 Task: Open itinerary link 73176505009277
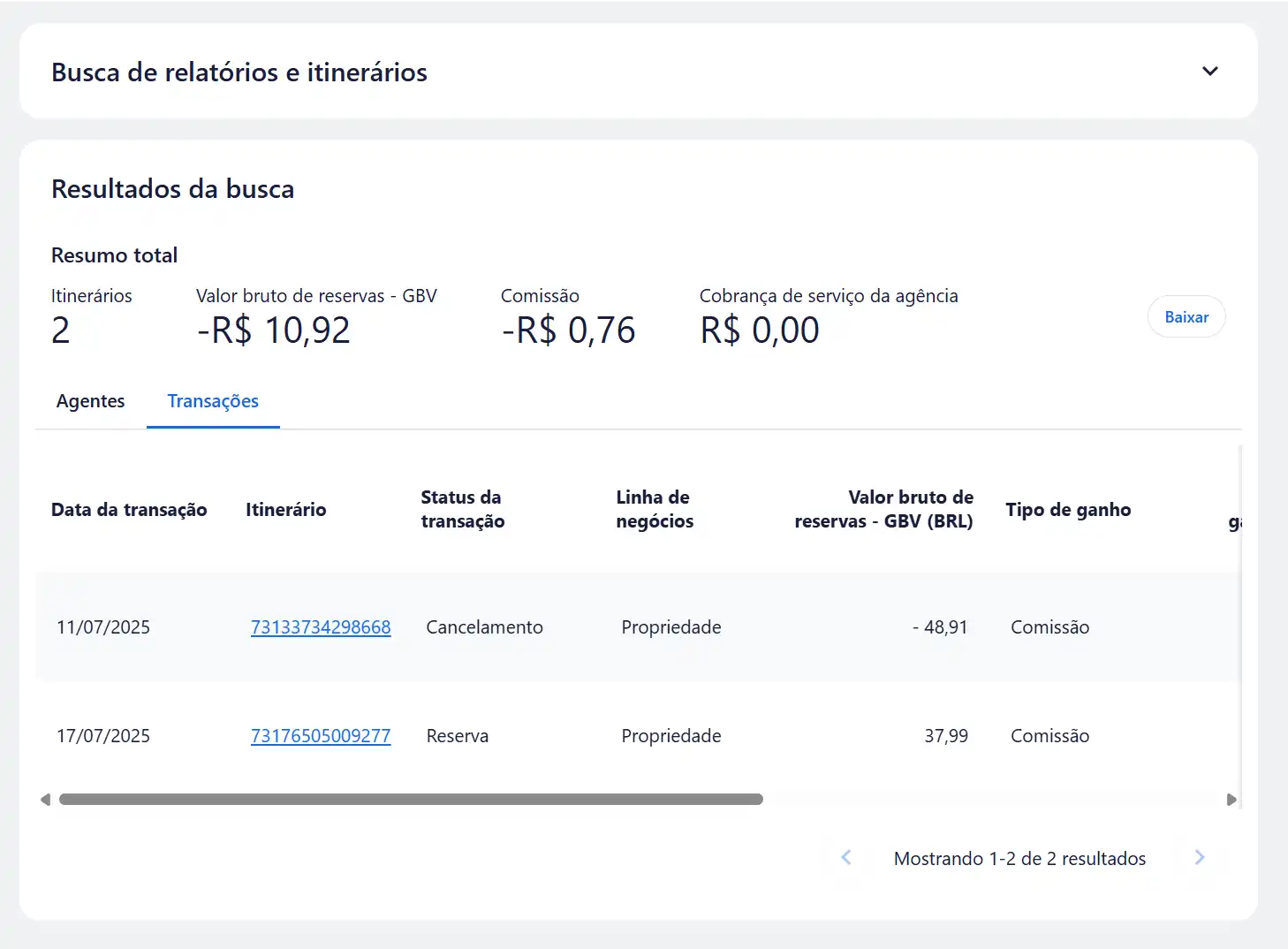coord(321,736)
